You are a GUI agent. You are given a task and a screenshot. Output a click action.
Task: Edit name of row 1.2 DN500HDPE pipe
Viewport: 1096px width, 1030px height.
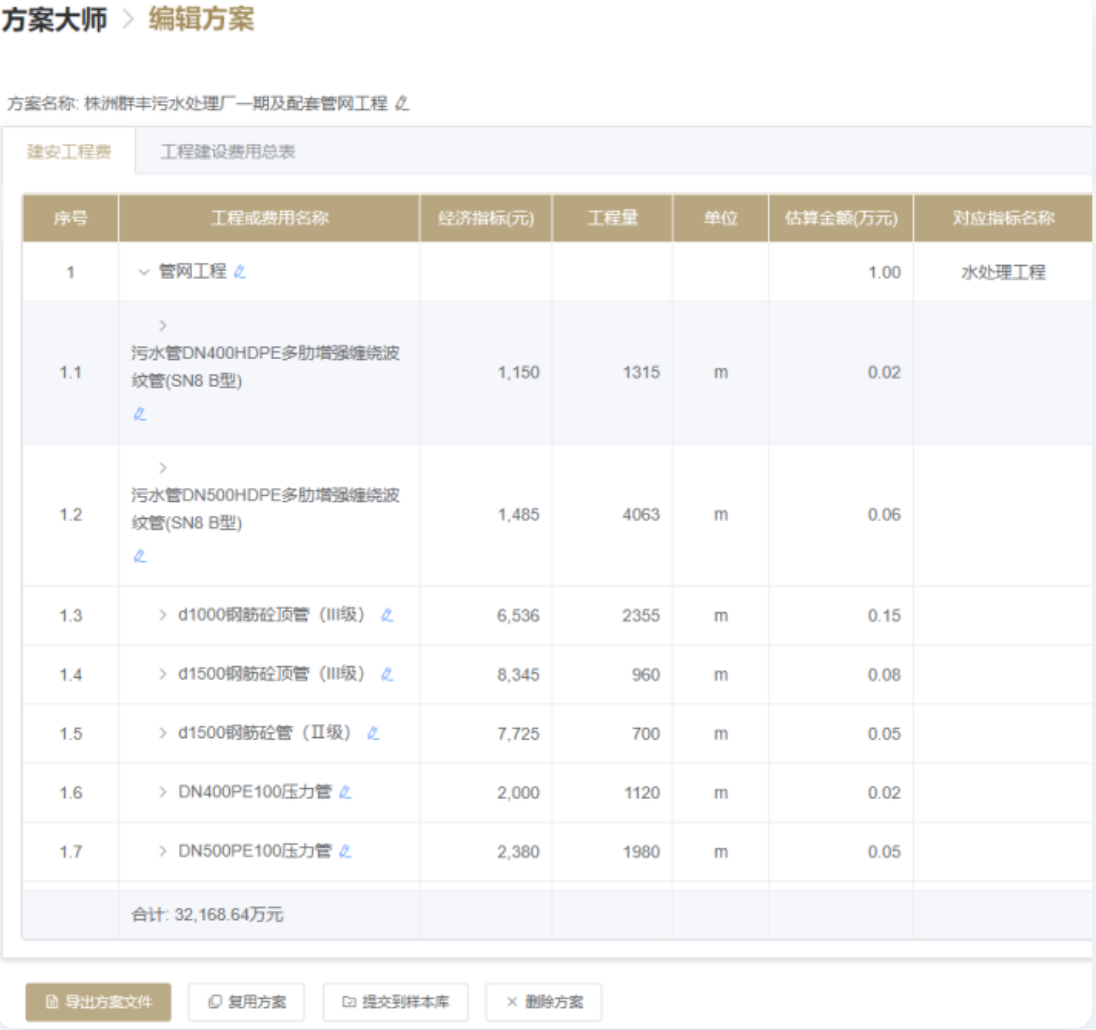click(140, 556)
